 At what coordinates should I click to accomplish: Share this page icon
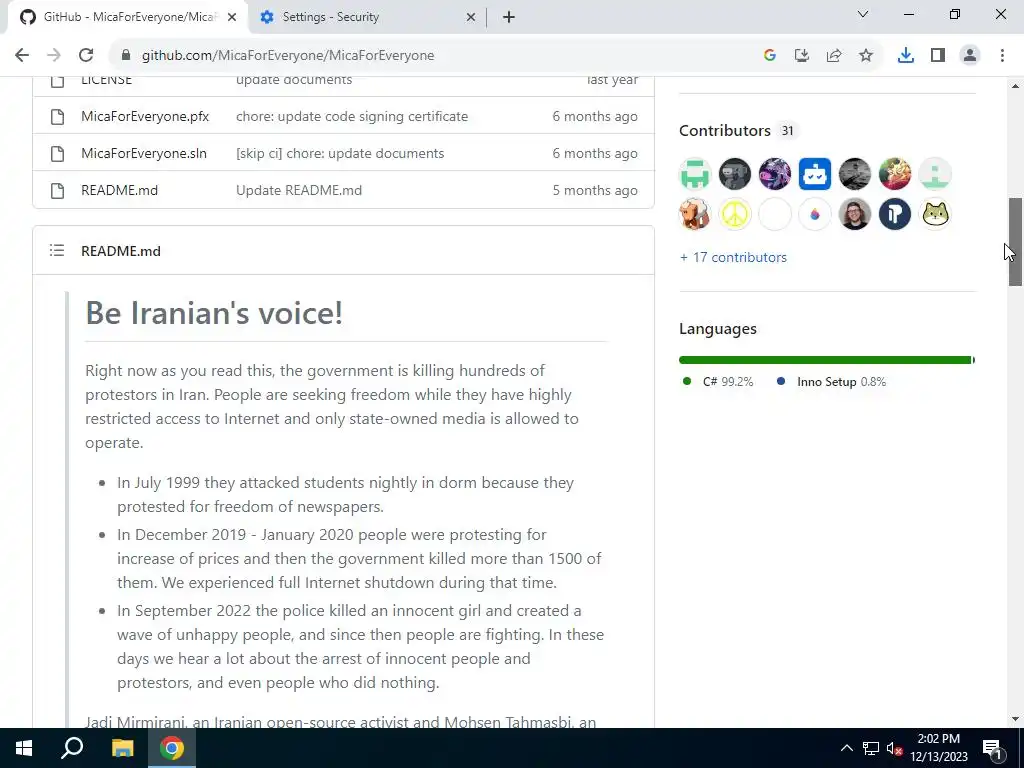(834, 56)
